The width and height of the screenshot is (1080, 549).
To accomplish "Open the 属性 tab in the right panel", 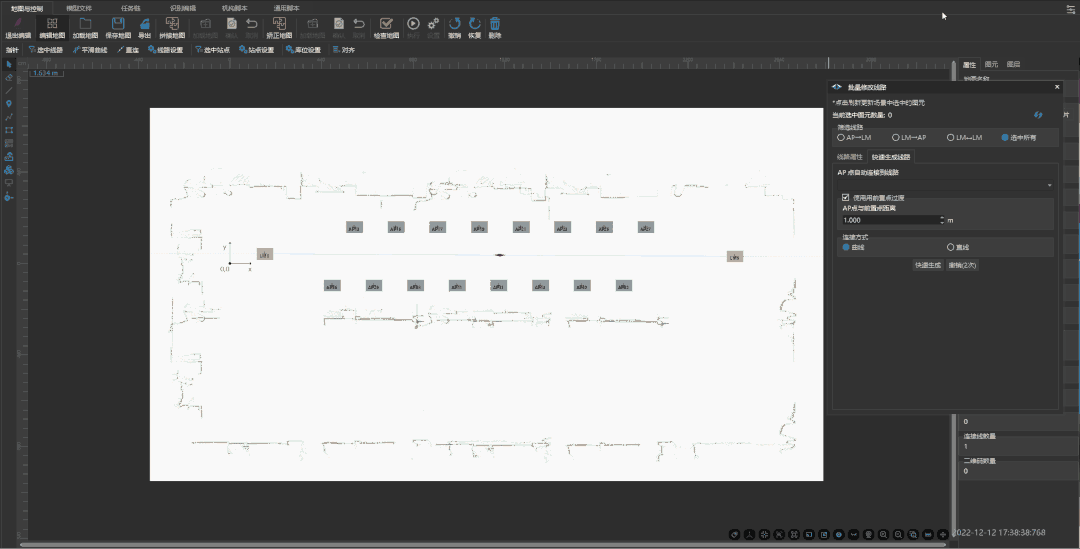I will (970, 65).
